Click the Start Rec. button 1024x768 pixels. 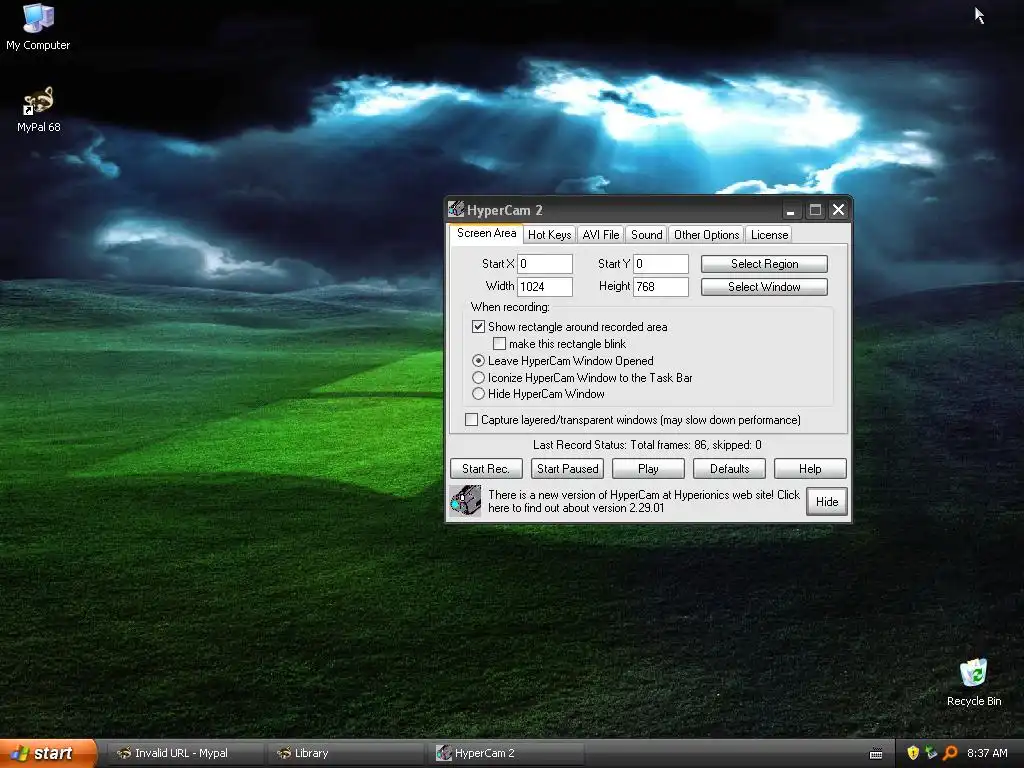point(486,469)
